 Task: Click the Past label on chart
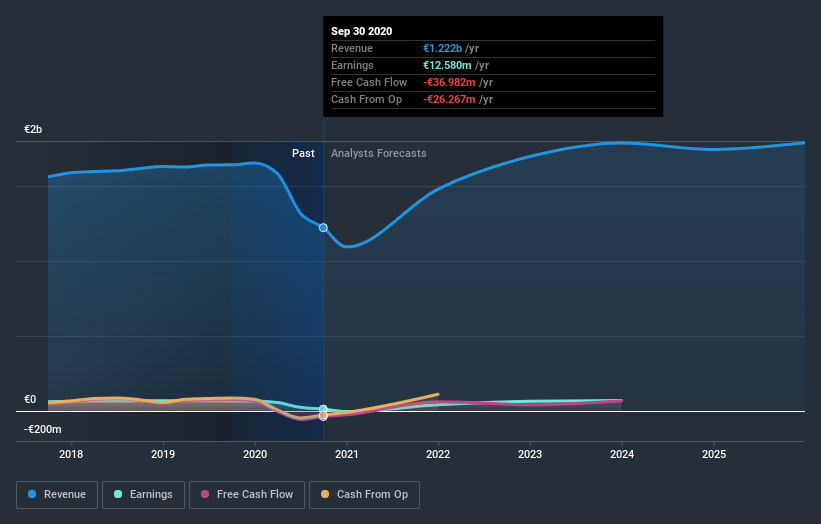click(x=303, y=153)
